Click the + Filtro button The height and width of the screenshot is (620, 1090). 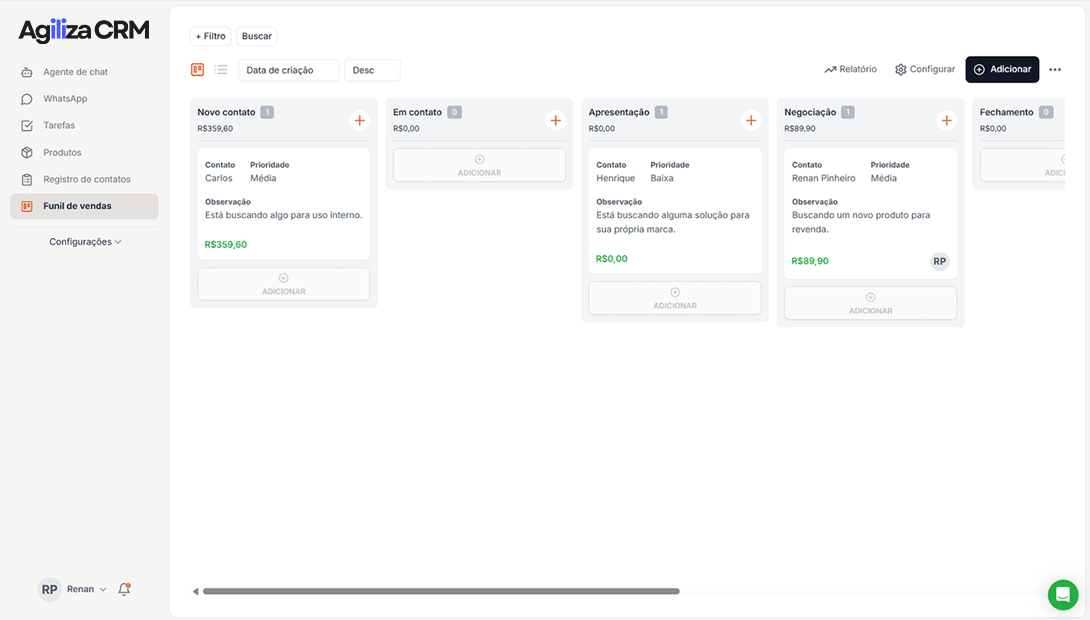tap(210, 36)
